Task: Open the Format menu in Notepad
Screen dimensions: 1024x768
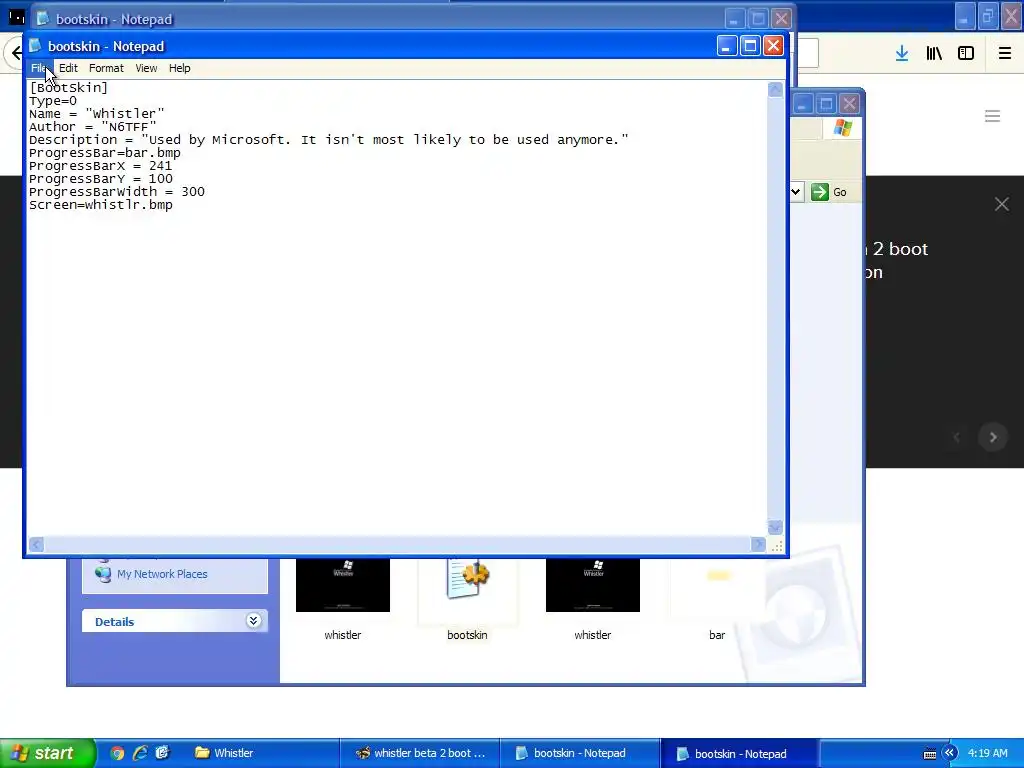Action: point(106,68)
